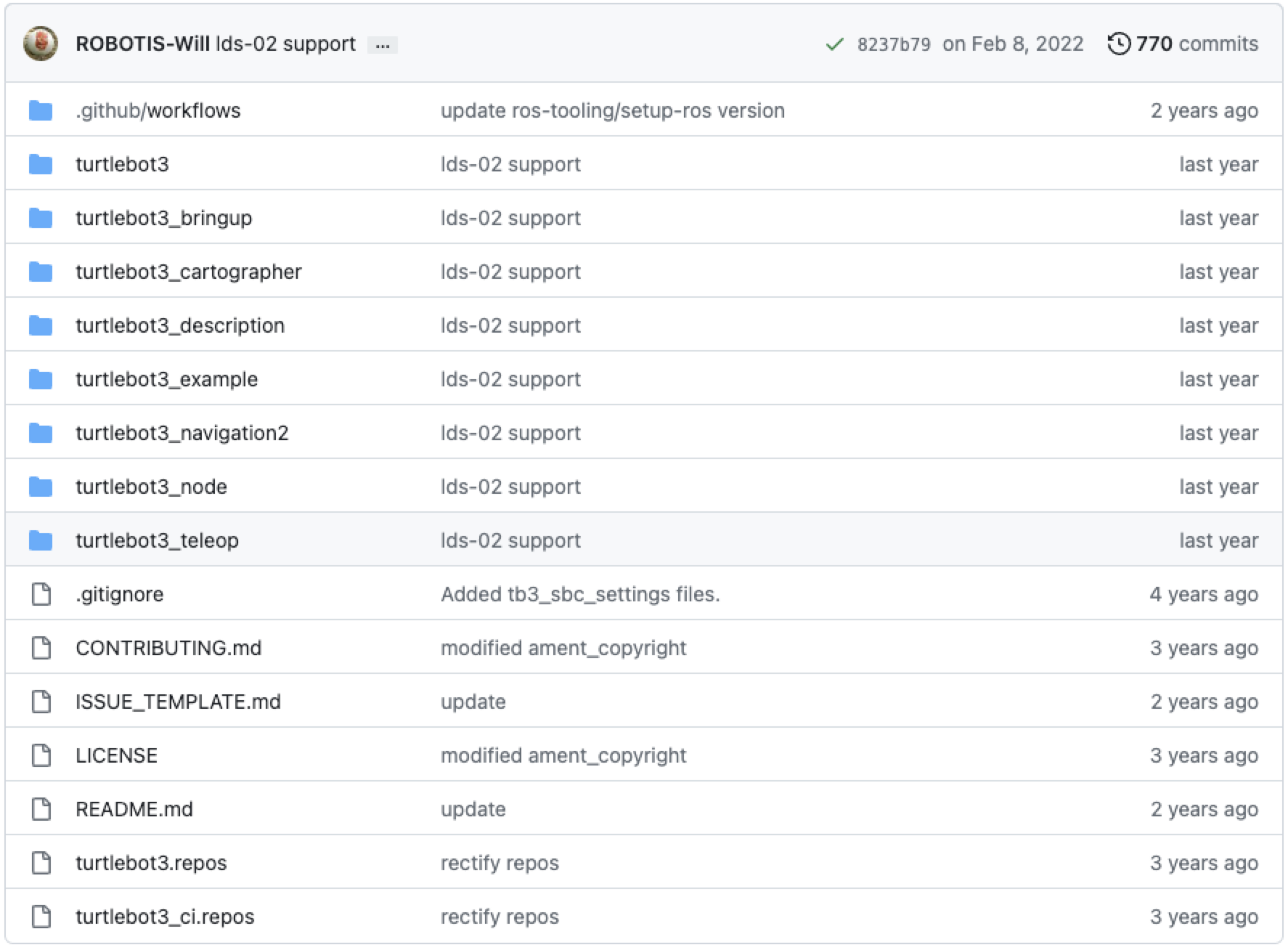Click the CONTRIBUTING.md file icon
This screenshot has height=950, width=1288.
pyautogui.click(x=41, y=648)
